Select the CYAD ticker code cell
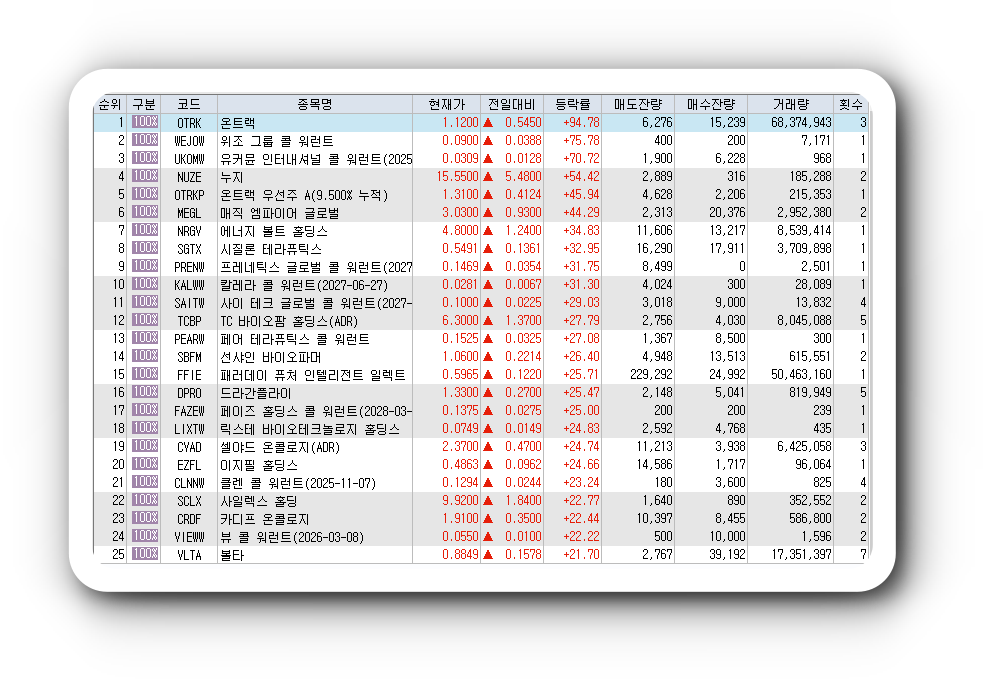The width and height of the screenshot is (983, 679). [x=189, y=447]
